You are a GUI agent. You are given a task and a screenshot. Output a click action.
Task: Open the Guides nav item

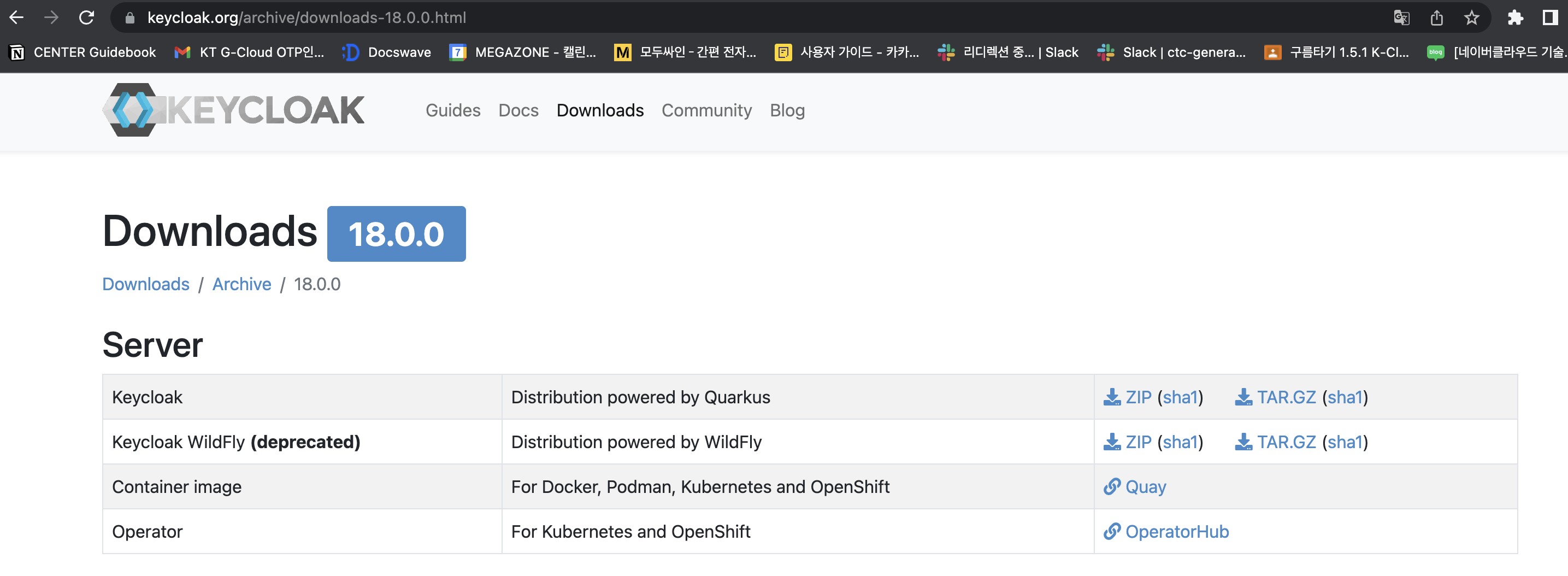point(453,110)
